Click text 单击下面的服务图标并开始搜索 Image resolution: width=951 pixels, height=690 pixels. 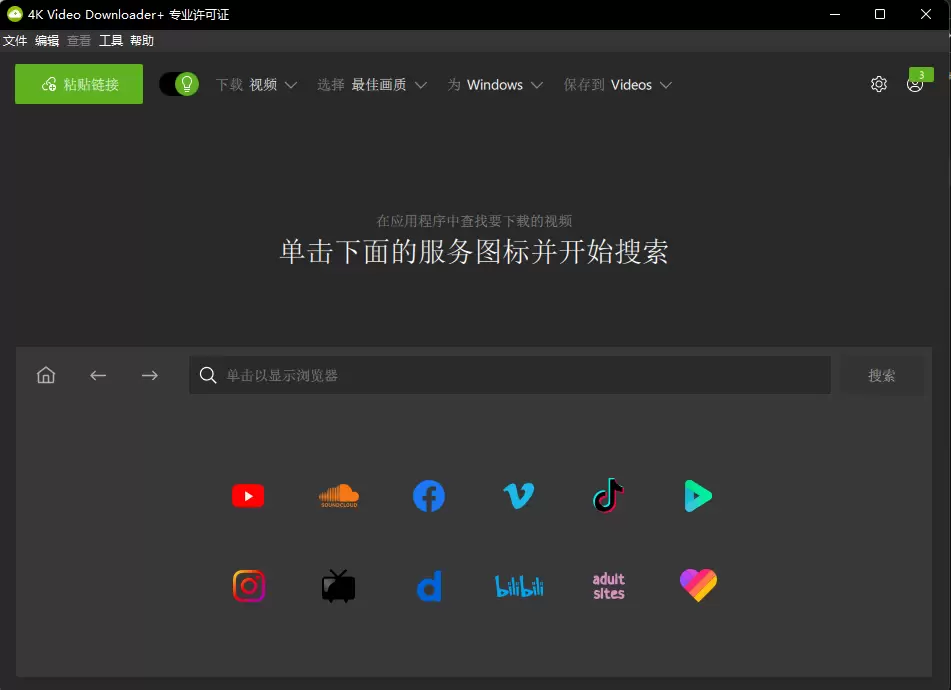(x=474, y=251)
